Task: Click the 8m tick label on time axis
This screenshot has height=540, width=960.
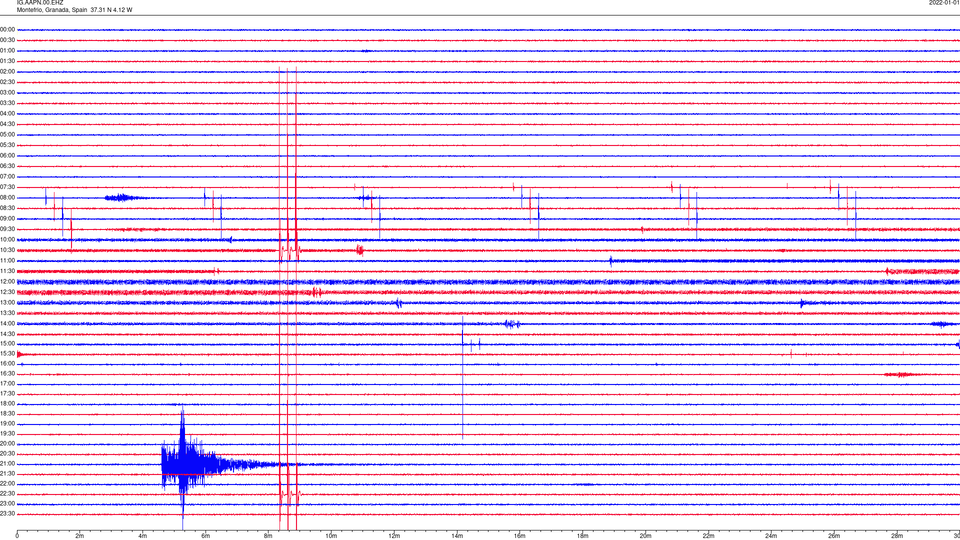Action: [x=268, y=536]
